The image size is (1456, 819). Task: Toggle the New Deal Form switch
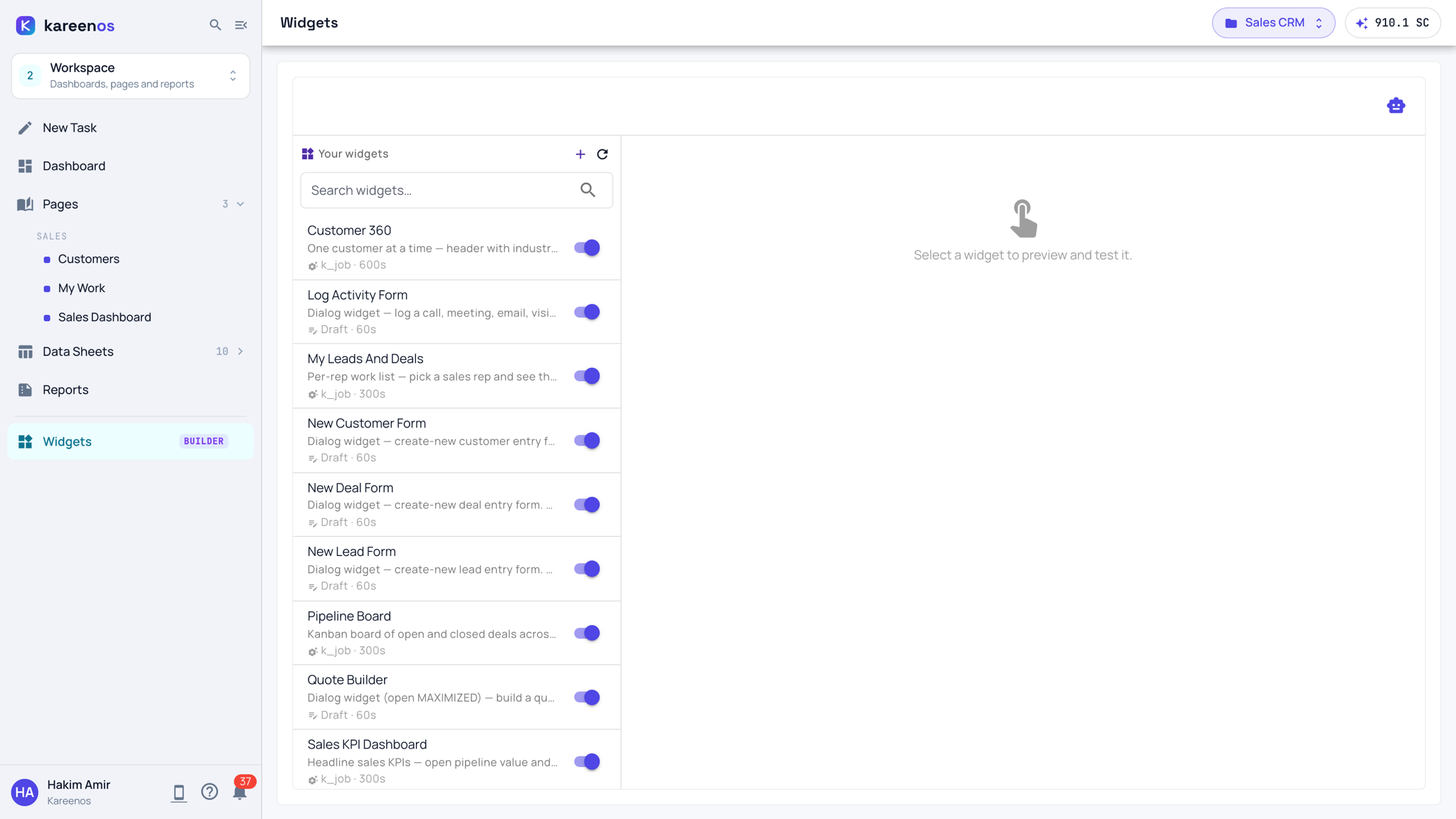coord(587,505)
